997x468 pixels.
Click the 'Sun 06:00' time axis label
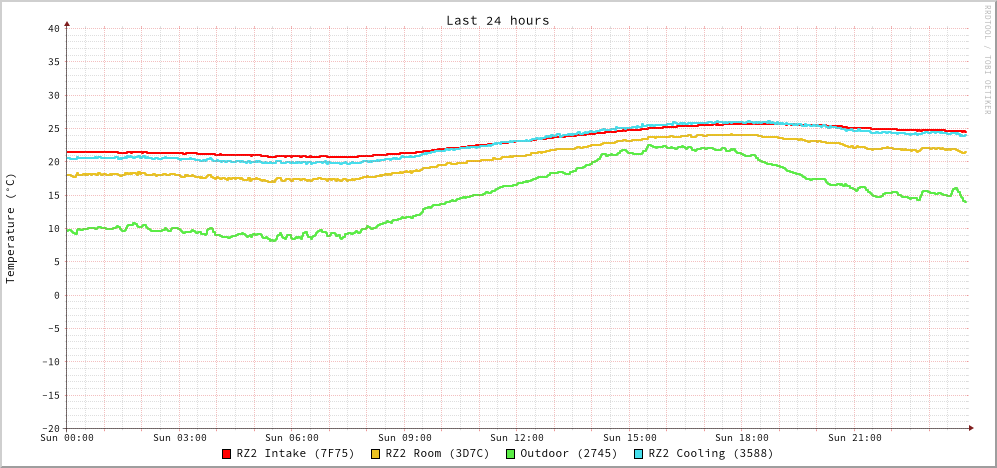click(x=292, y=438)
